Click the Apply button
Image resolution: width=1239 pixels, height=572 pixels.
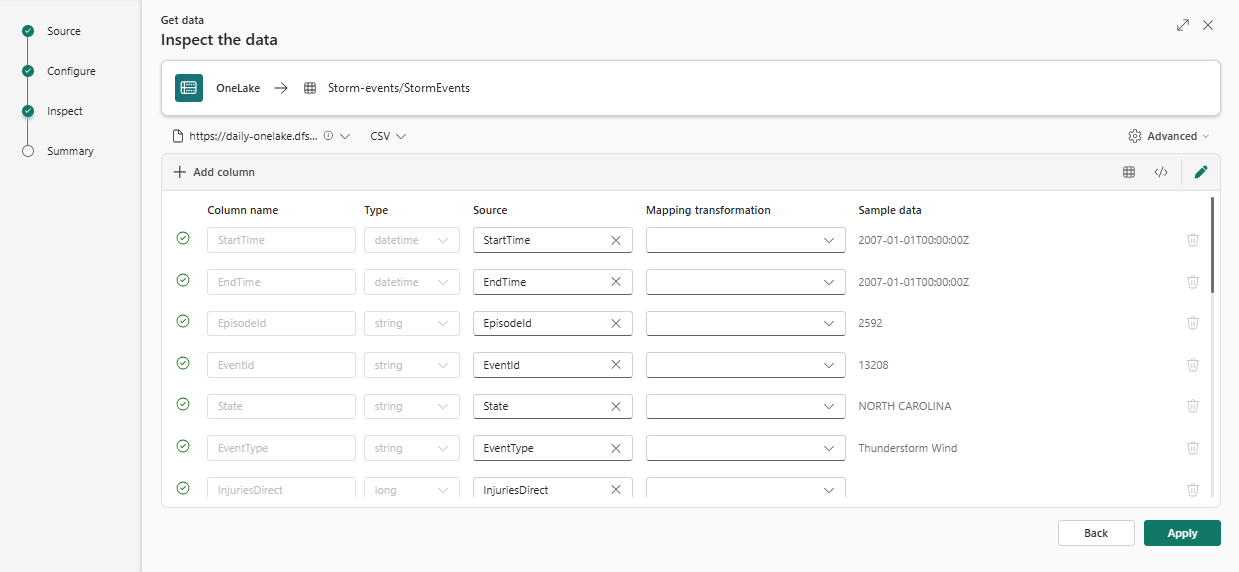pos(1182,533)
